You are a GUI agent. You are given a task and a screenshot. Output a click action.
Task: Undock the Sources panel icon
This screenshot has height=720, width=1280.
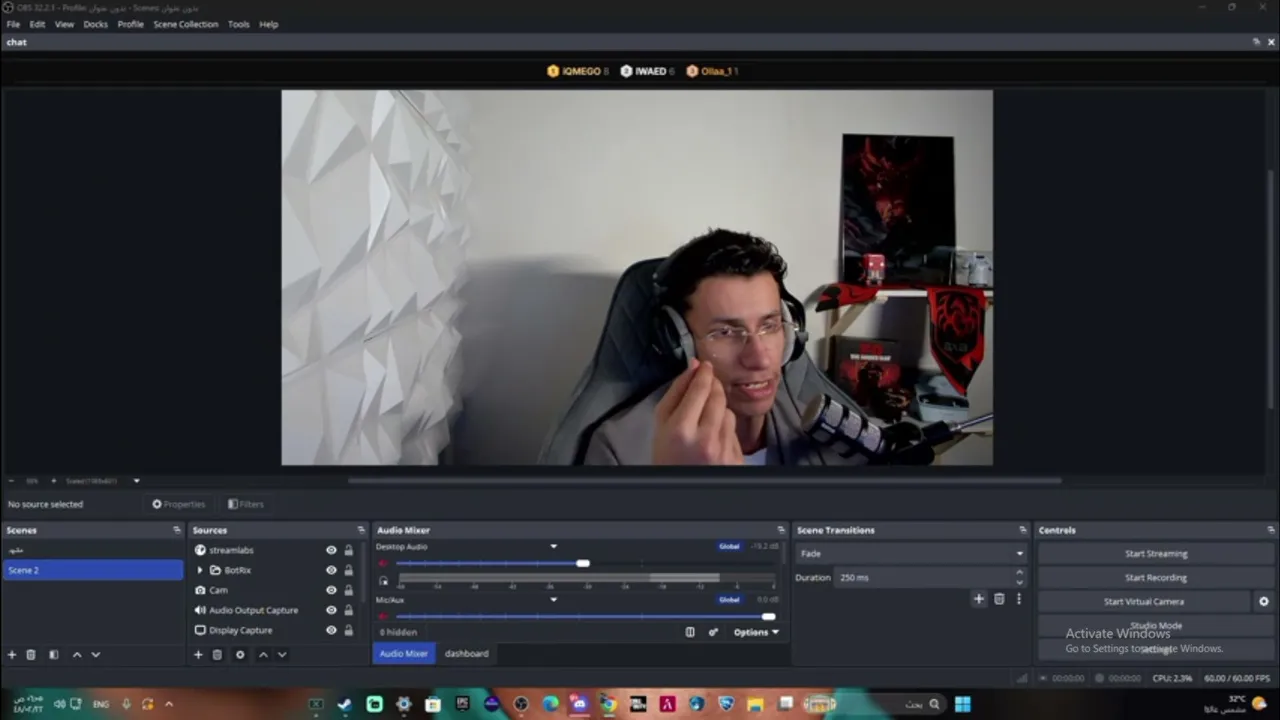pos(361,530)
